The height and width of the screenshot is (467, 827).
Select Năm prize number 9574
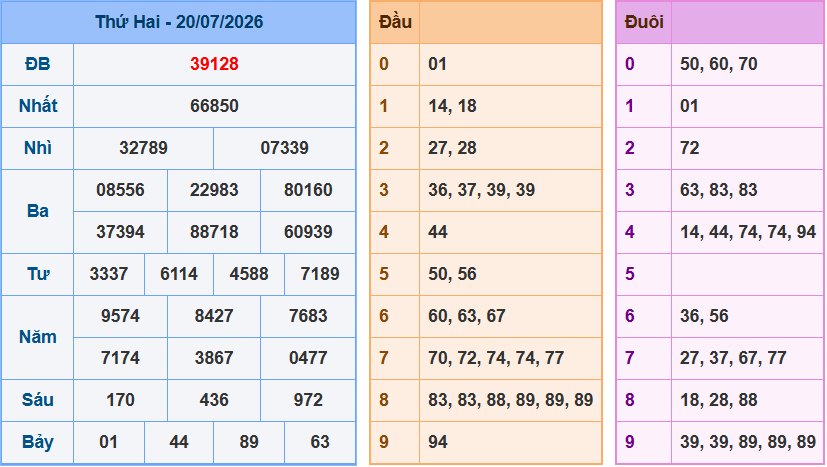coord(120,316)
